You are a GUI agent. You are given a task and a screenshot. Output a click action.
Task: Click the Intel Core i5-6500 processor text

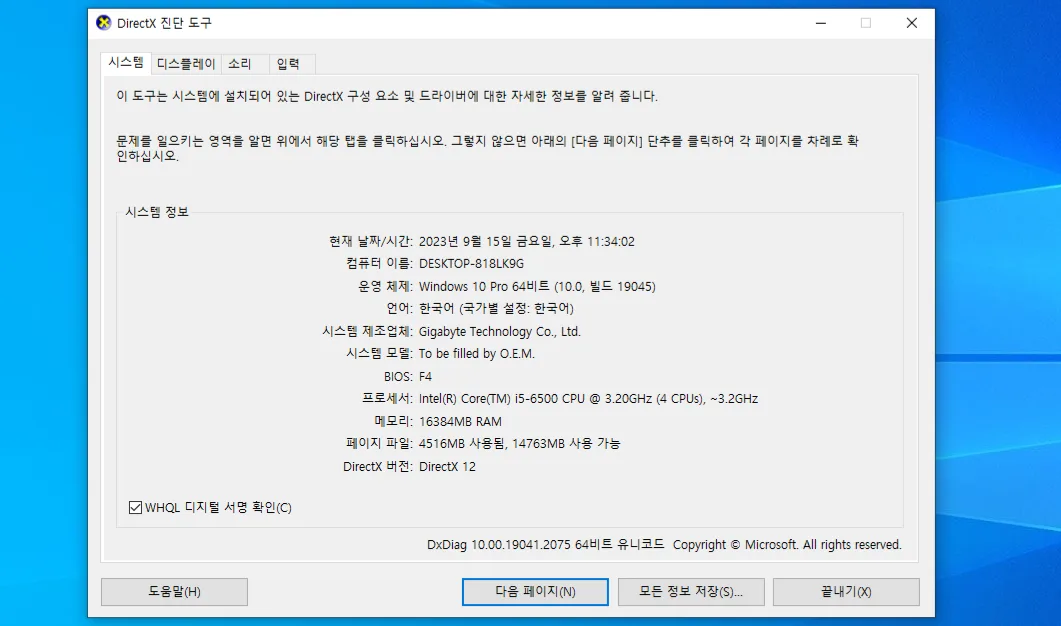(x=588, y=399)
